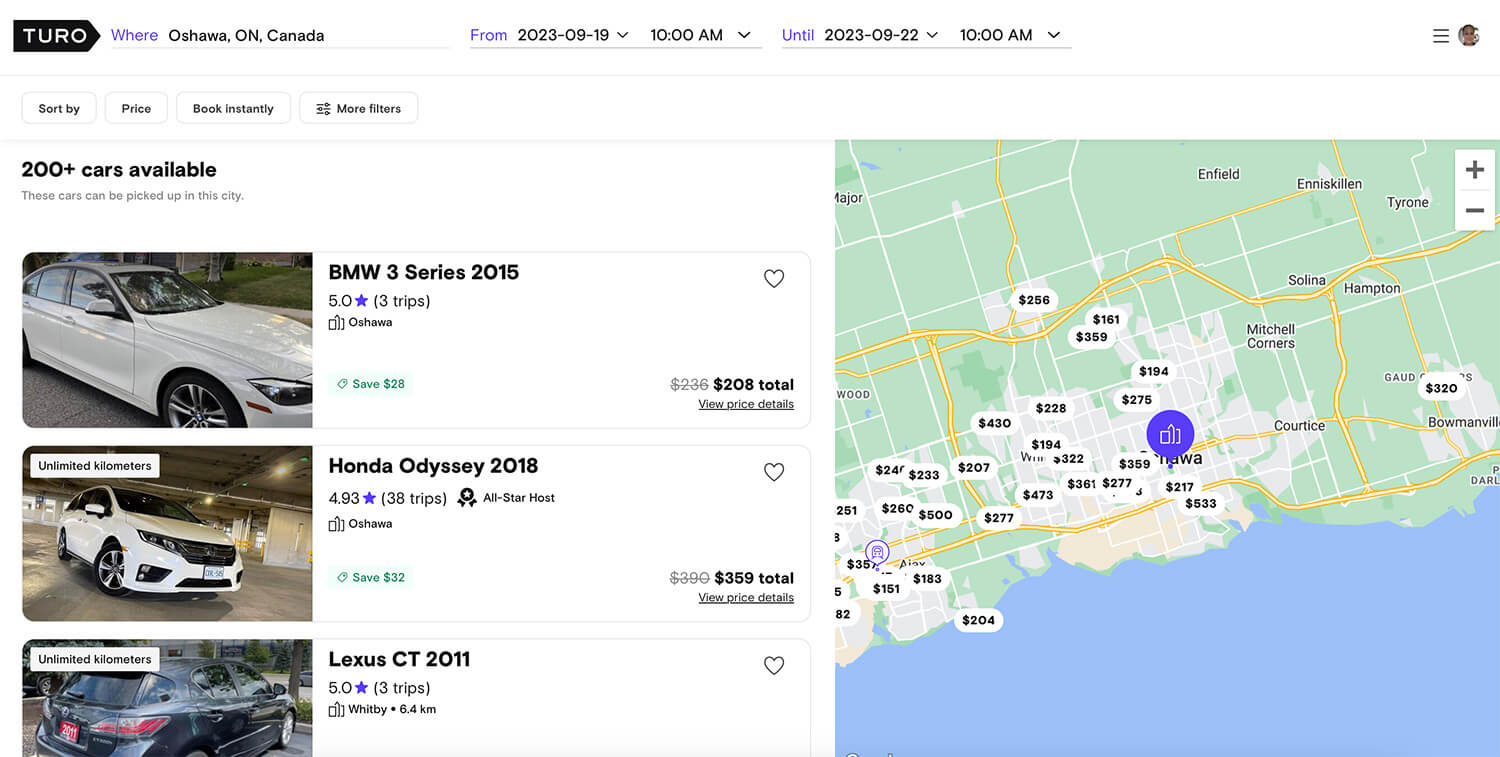Open the Sort by filter
The height and width of the screenshot is (757, 1500).
tap(59, 108)
